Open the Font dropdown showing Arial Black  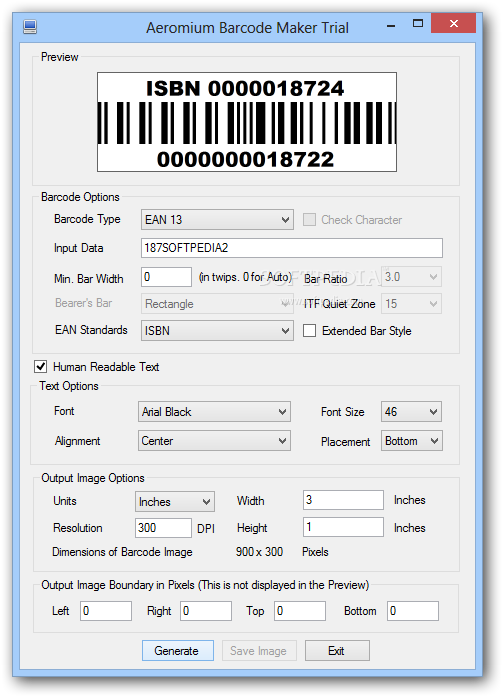click(214, 412)
